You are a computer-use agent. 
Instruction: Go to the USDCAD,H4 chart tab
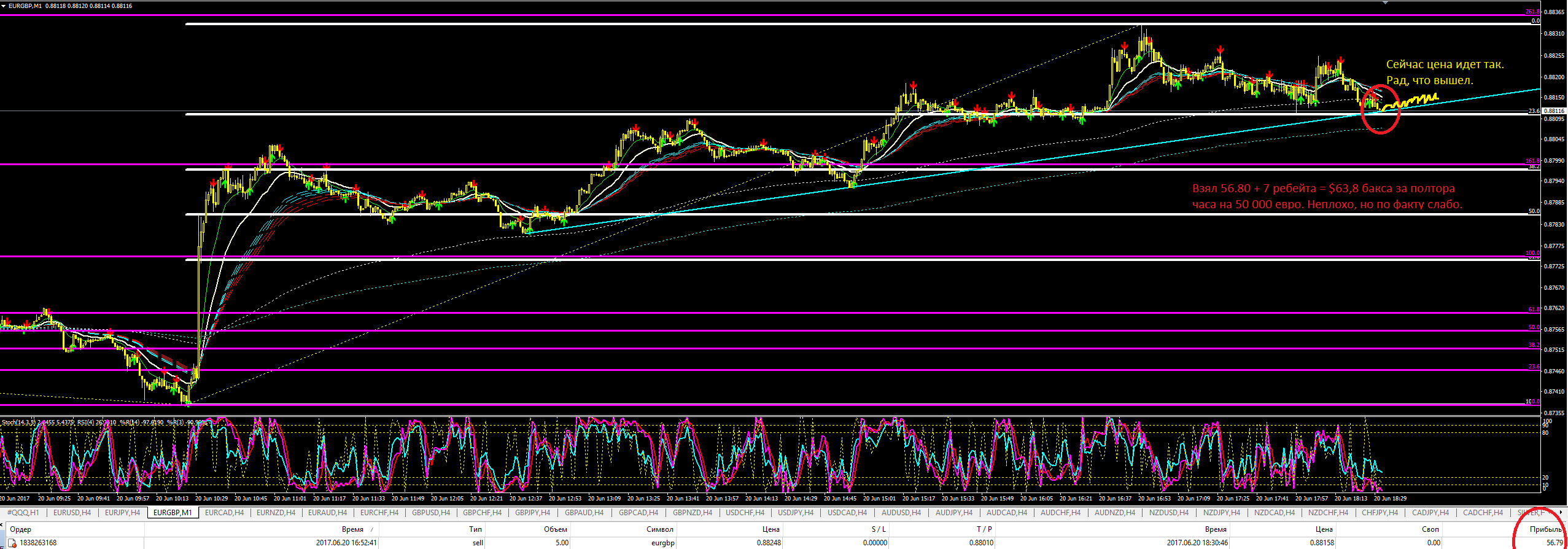(847, 513)
